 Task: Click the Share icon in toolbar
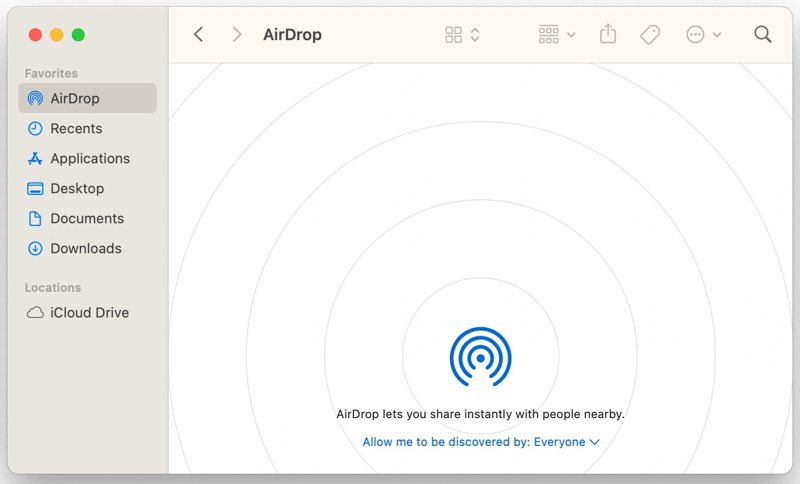click(608, 35)
